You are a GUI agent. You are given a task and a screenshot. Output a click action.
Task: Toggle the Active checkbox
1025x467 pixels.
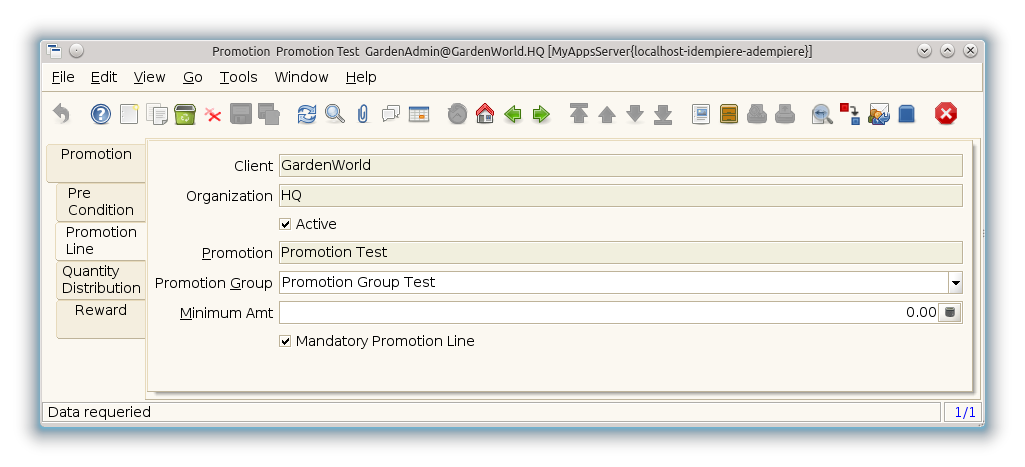(x=286, y=224)
